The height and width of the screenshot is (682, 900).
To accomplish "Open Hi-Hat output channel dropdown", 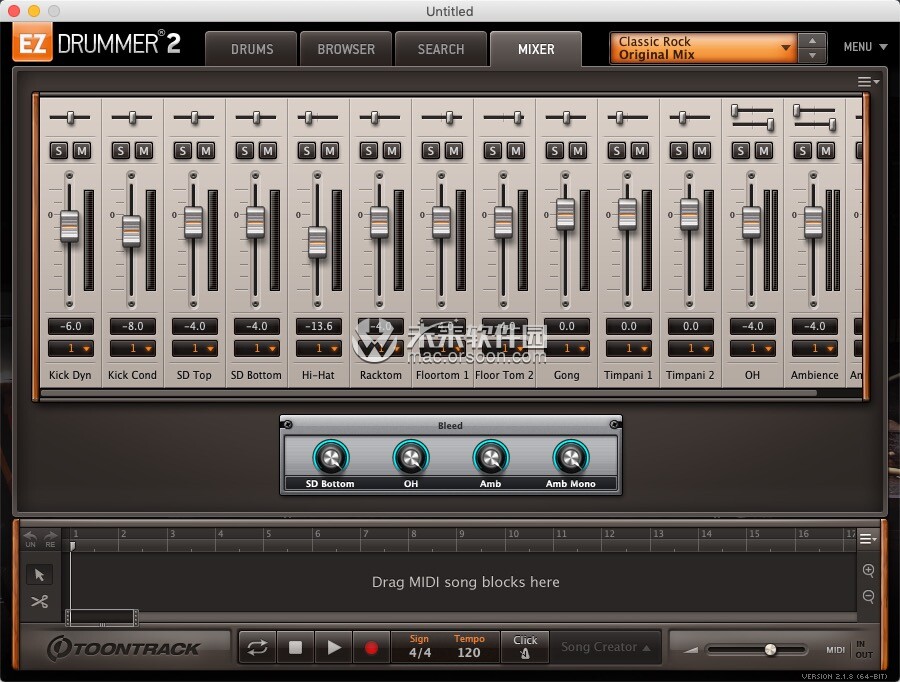I will point(319,348).
